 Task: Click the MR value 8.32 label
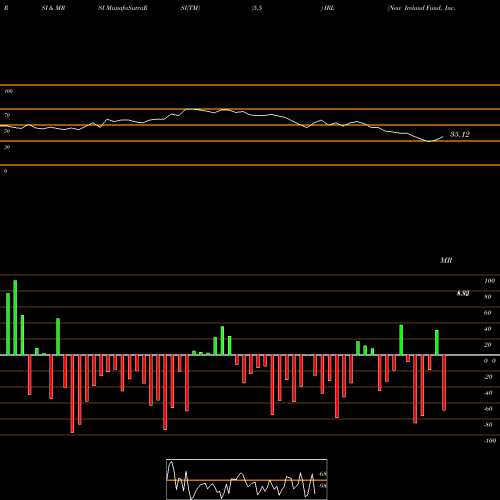point(463,293)
